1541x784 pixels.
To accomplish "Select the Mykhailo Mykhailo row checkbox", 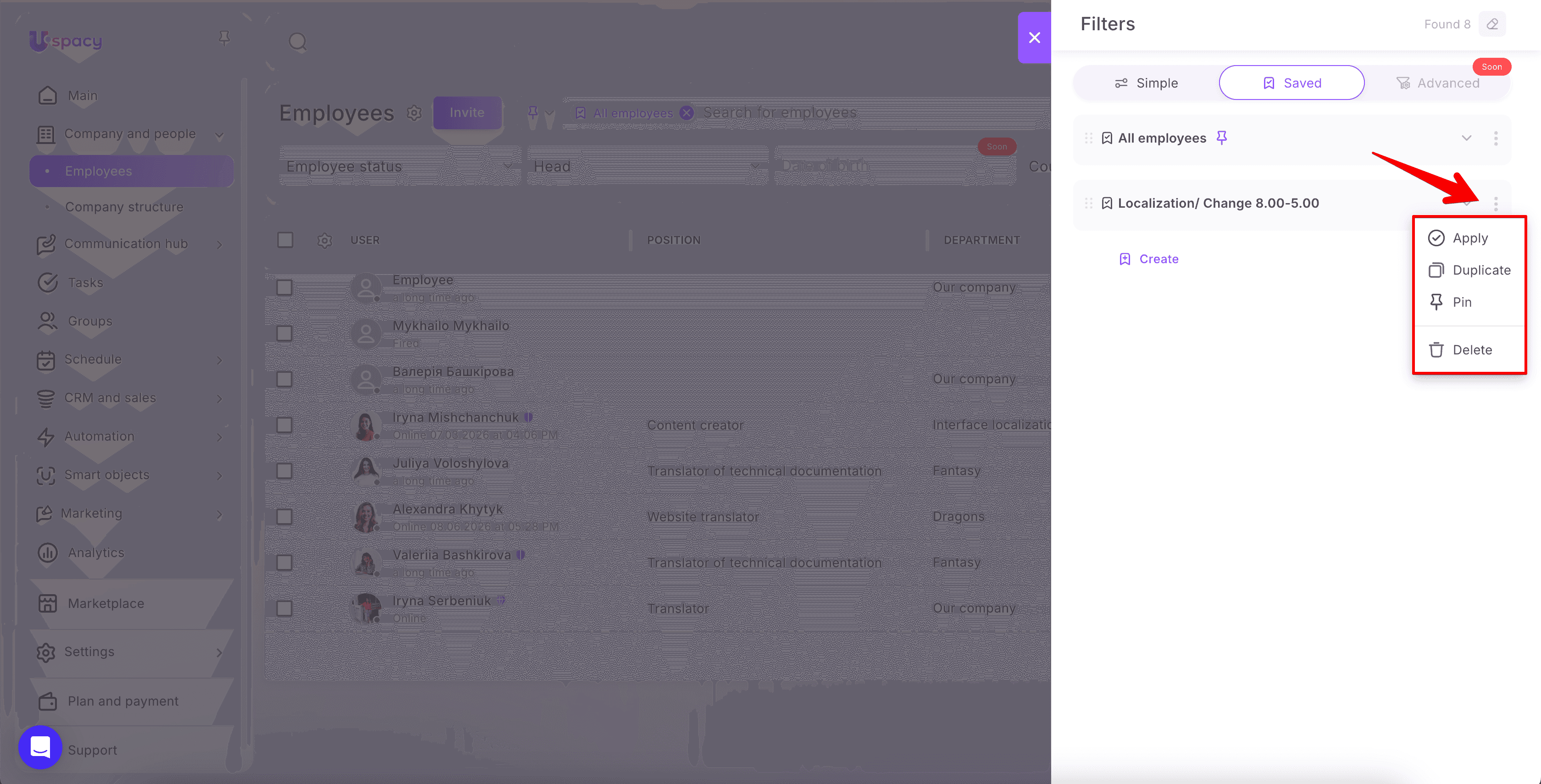I will [285, 334].
